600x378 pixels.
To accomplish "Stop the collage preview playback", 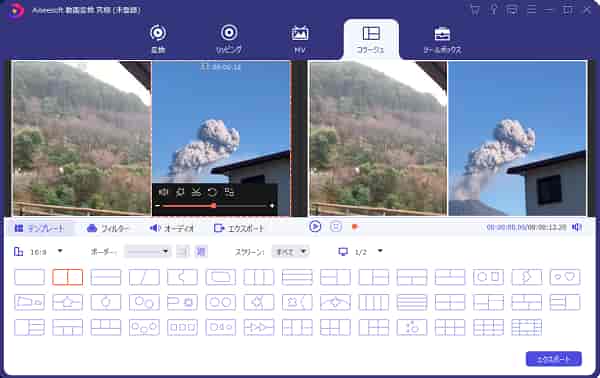I will pyautogui.click(x=336, y=226).
